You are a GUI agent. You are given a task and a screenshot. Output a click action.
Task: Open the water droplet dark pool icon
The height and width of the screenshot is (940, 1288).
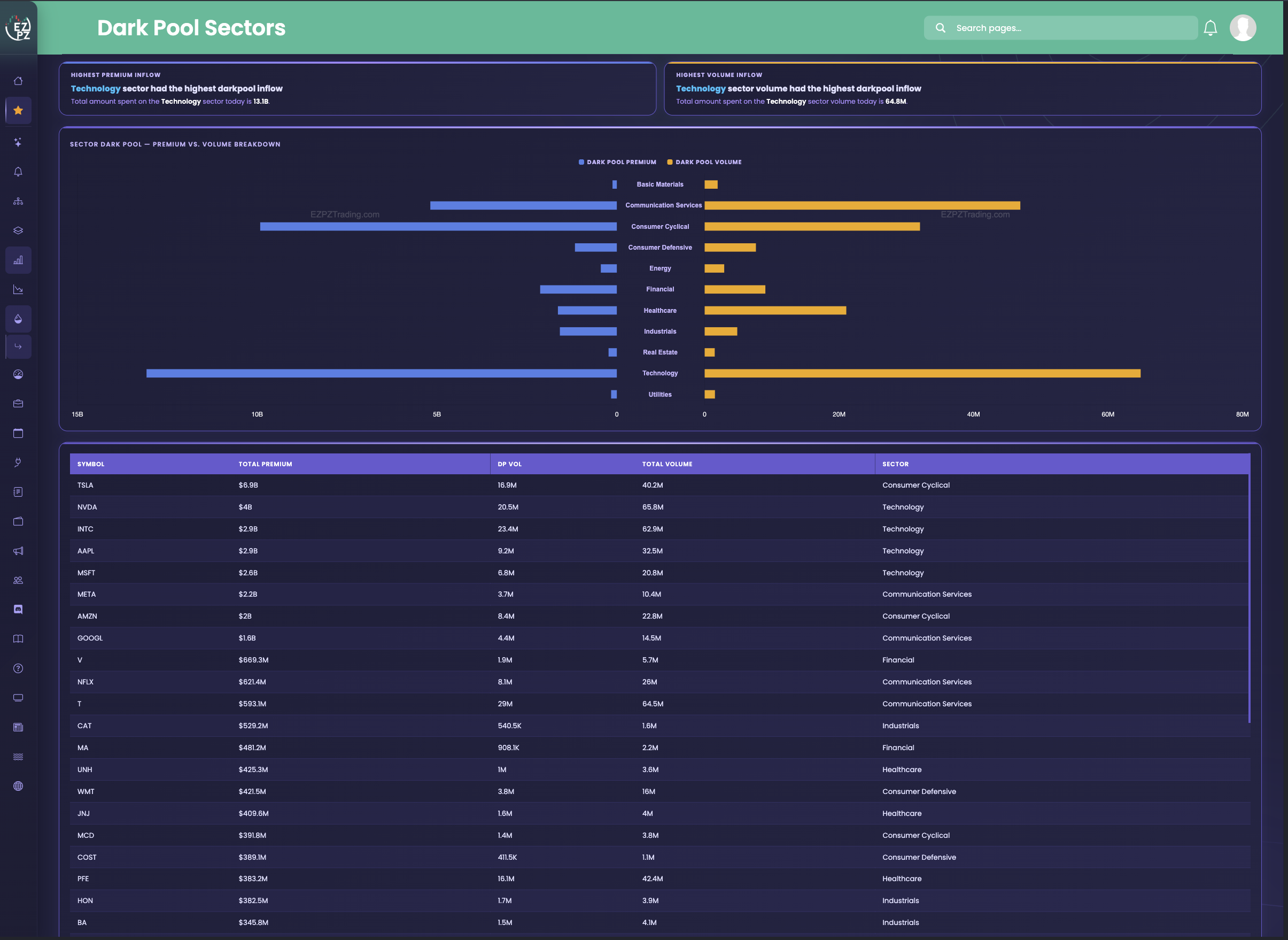pos(18,319)
